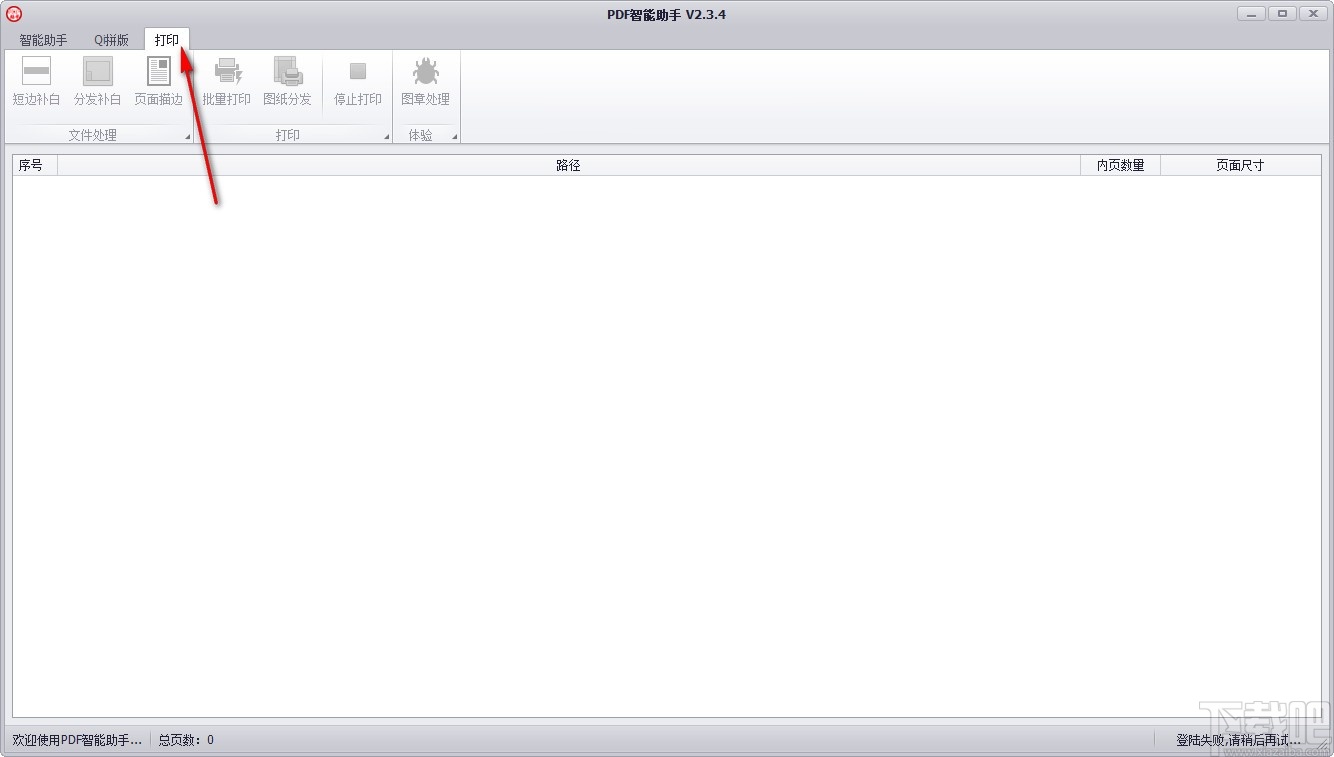Switch to the Q拼版 tab
The width and height of the screenshot is (1334, 757).
pyautogui.click(x=110, y=40)
